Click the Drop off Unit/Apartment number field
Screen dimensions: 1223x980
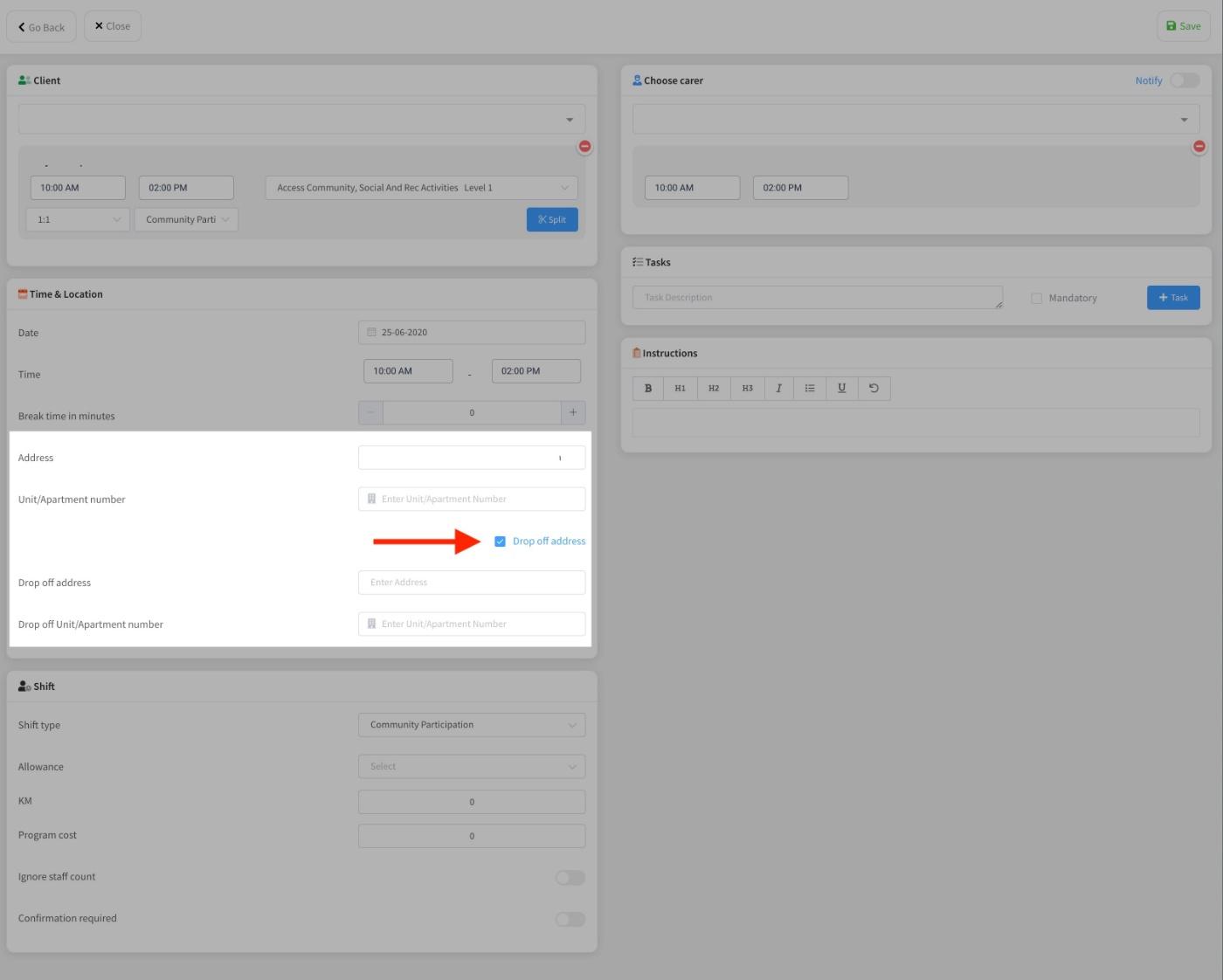tap(472, 625)
